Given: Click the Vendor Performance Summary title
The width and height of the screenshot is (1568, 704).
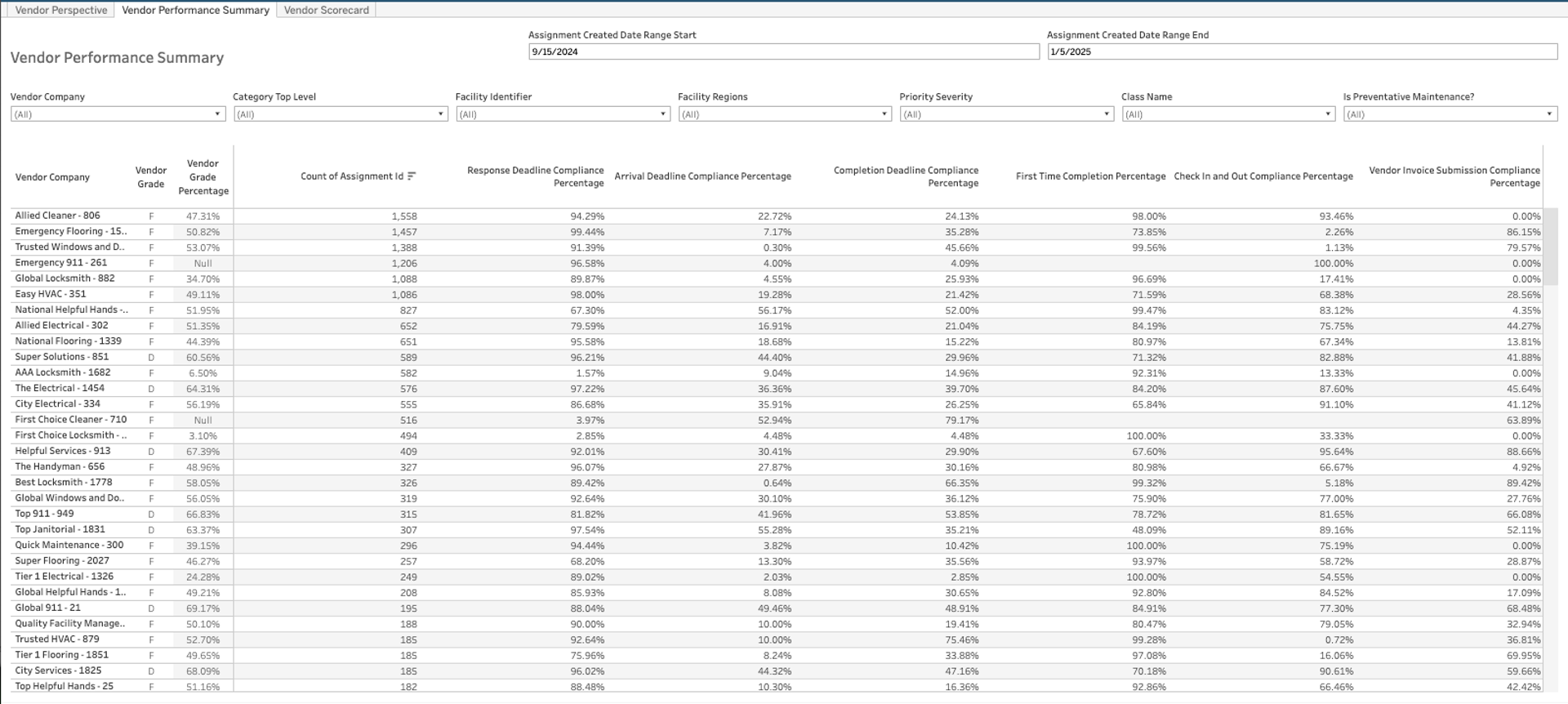Looking at the screenshot, I should [x=117, y=58].
